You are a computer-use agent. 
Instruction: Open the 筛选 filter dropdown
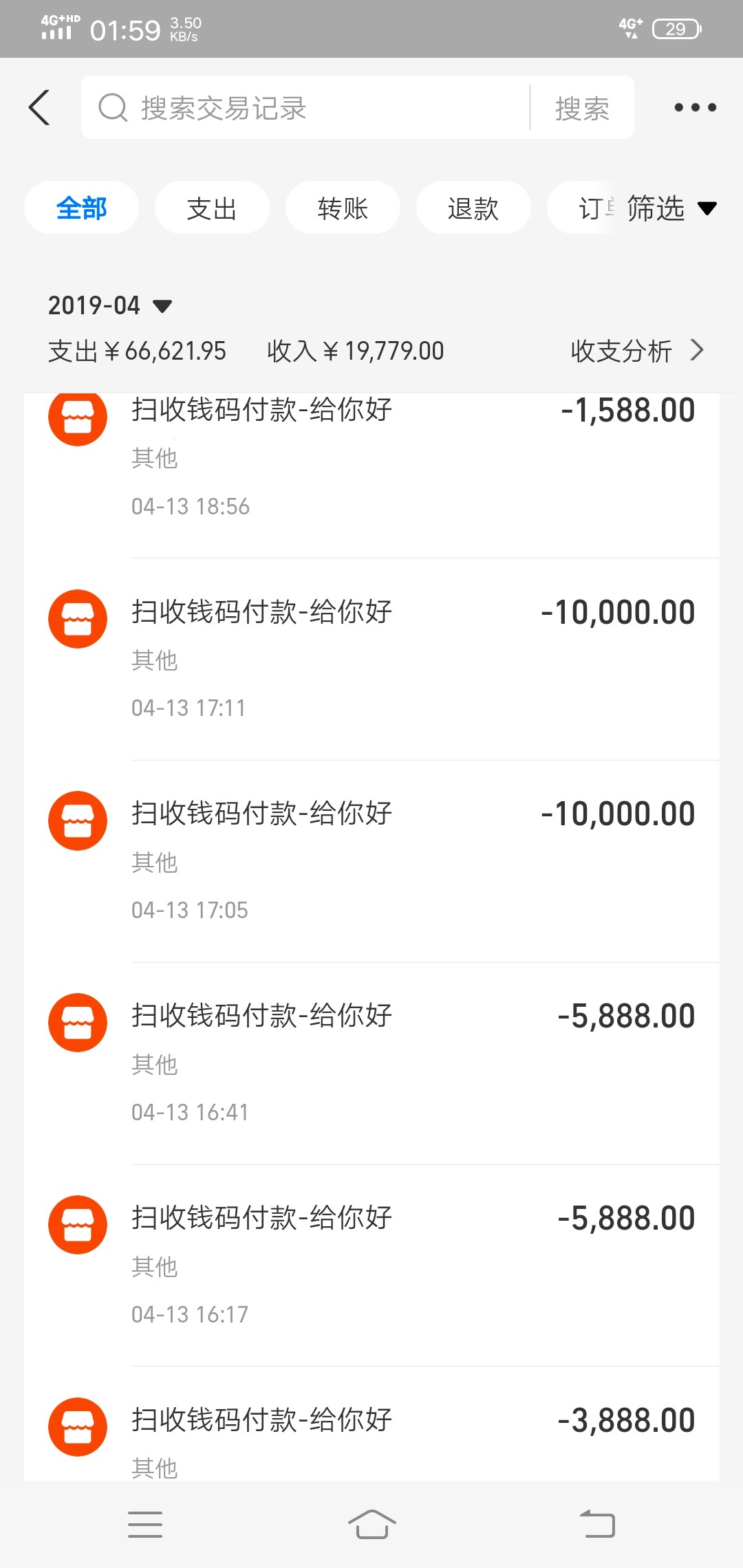coord(671,208)
